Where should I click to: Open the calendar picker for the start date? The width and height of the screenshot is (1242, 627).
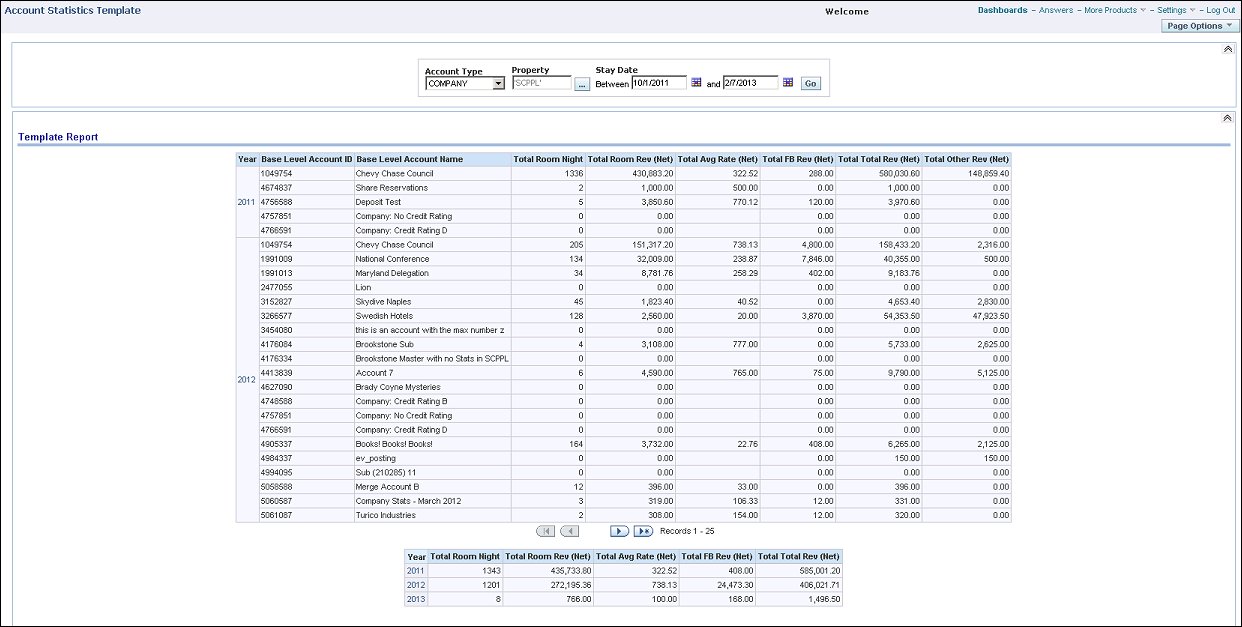coord(696,82)
